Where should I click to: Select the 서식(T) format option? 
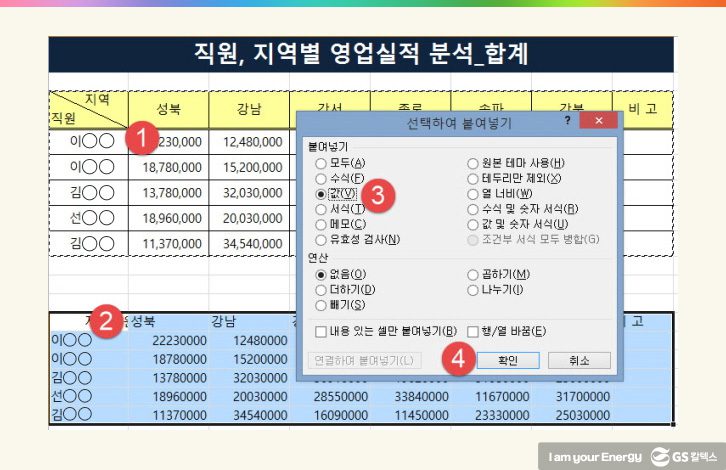[x=321, y=209]
